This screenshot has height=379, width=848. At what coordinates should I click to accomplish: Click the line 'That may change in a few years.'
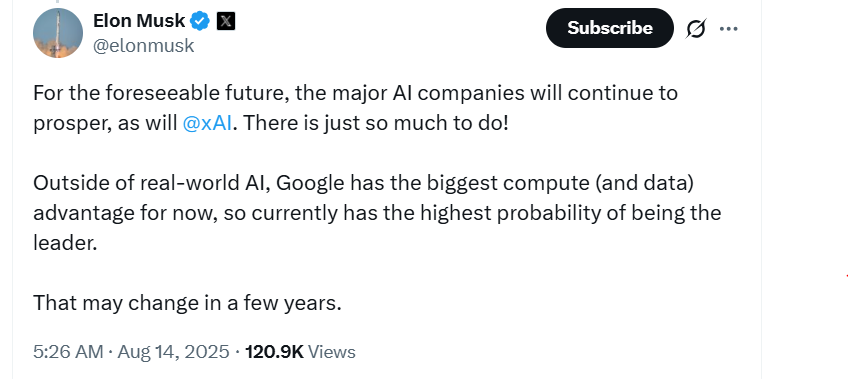pyautogui.click(x=187, y=303)
